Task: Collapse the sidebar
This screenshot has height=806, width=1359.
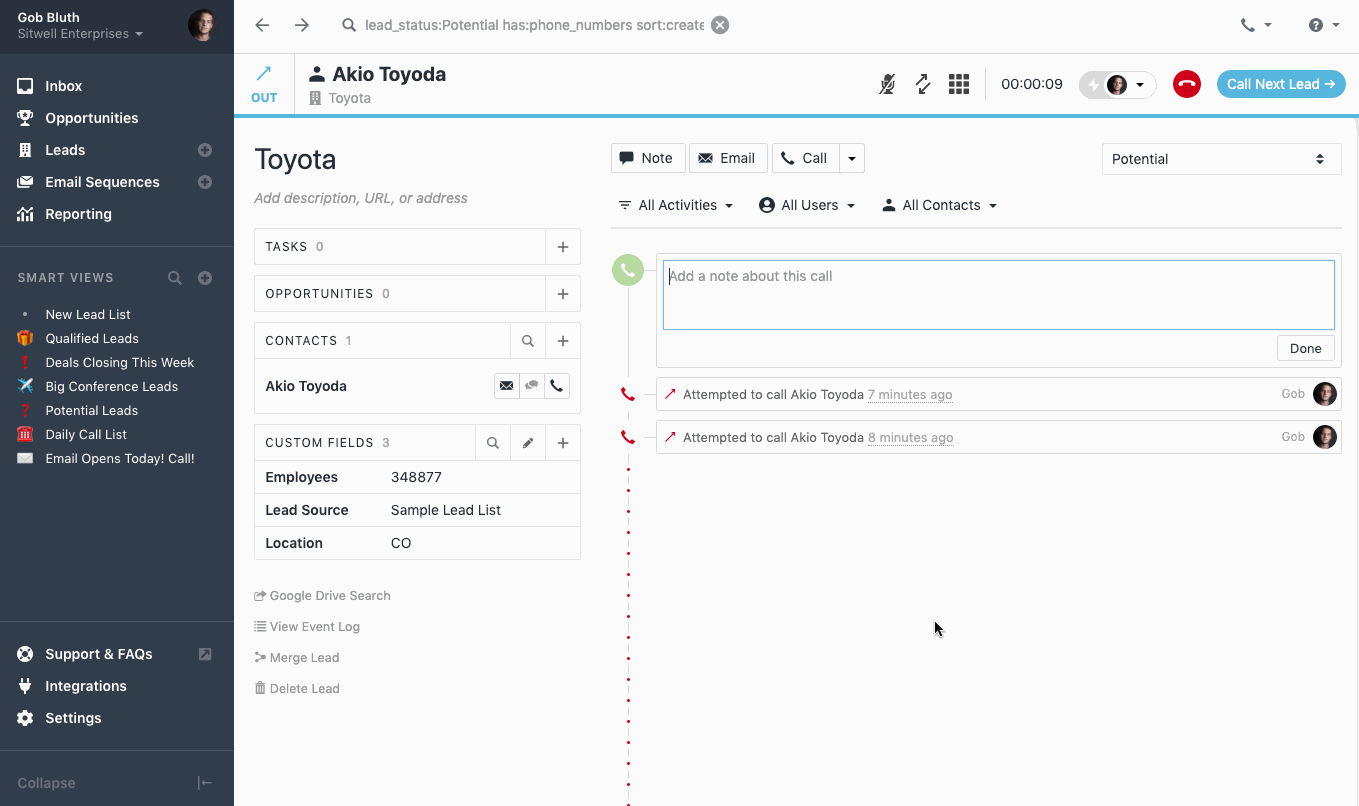Action: pos(117,783)
